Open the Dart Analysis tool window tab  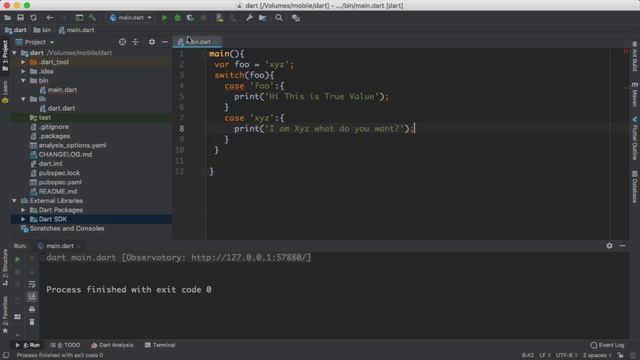[112, 345]
